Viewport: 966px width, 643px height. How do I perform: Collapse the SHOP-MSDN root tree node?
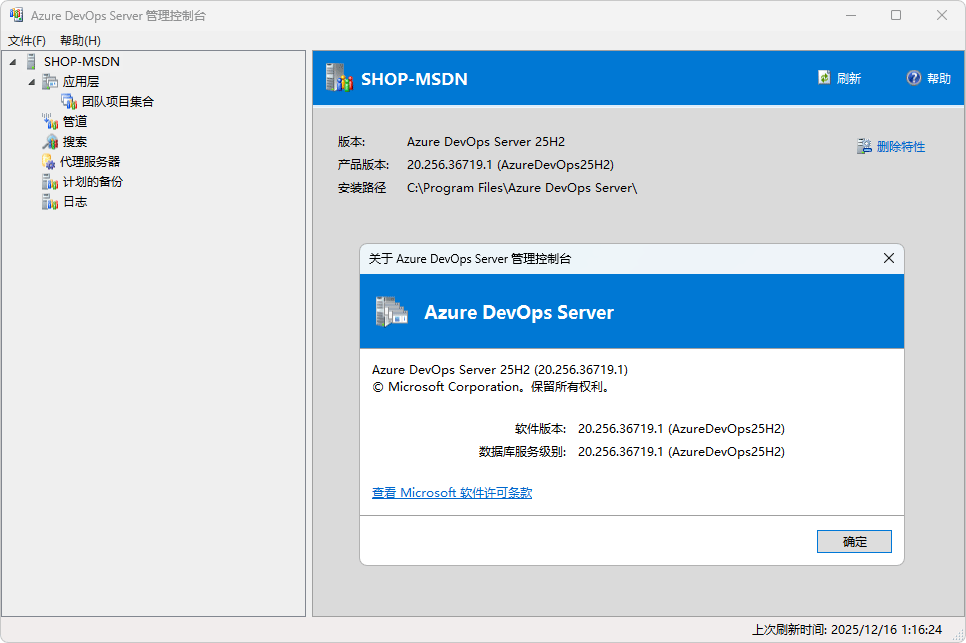(13, 62)
